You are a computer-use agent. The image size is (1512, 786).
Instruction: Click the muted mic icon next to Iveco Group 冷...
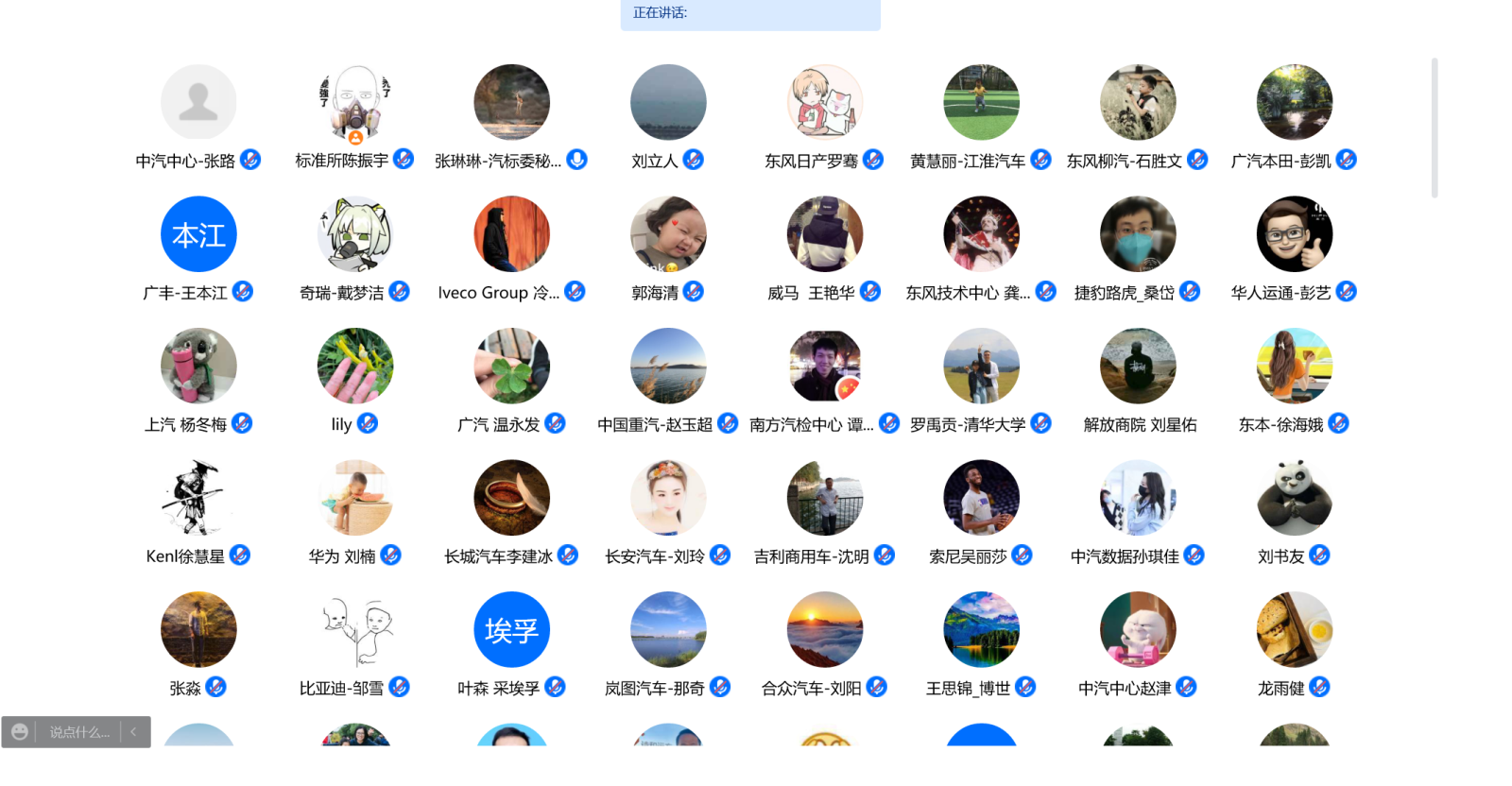click(575, 292)
